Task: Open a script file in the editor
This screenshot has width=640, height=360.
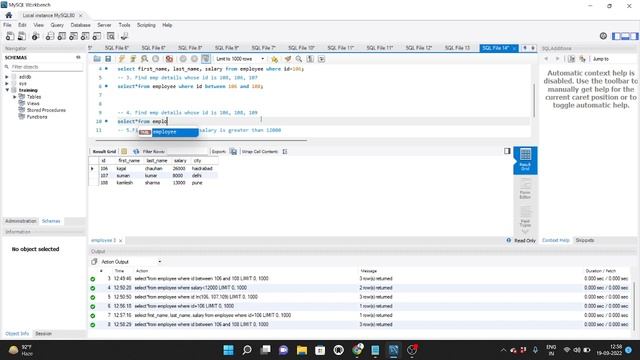Action: [x=97, y=59]
